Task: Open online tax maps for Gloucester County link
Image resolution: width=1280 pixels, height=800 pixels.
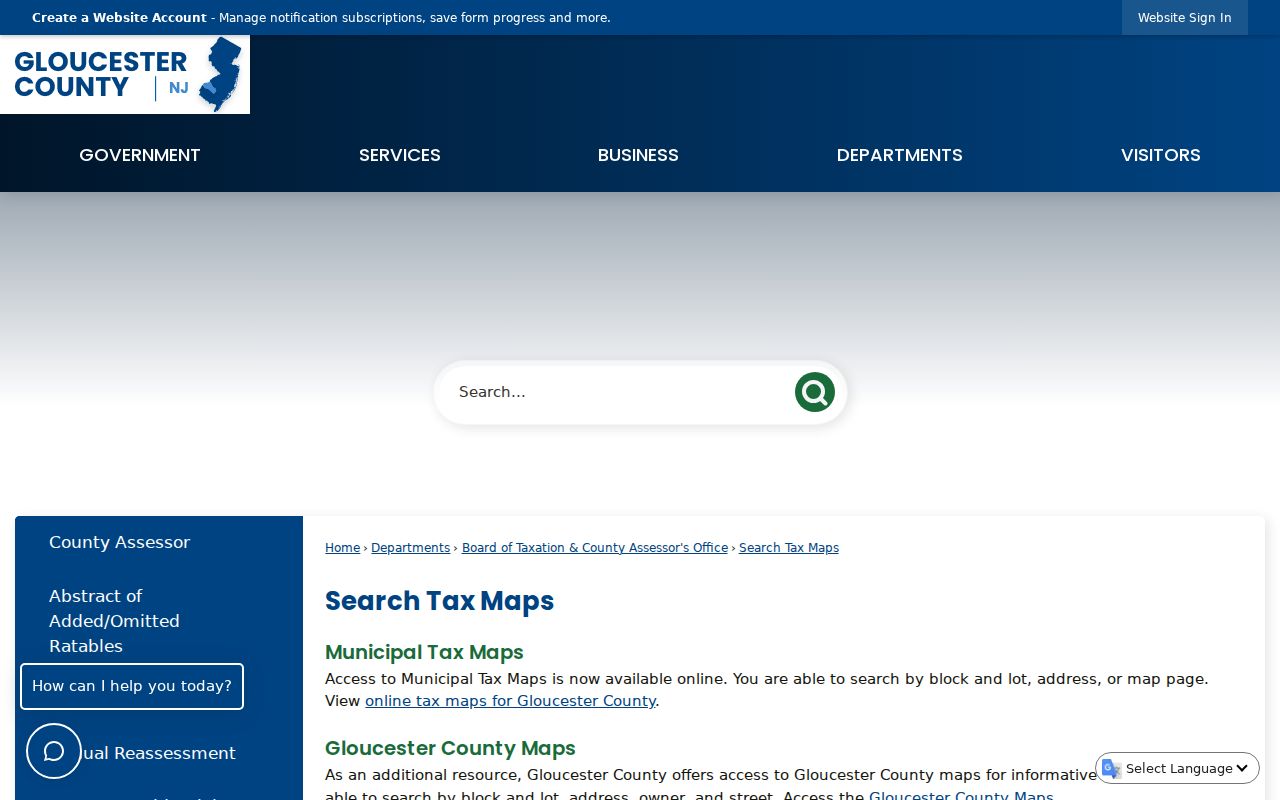Action: click(510, 701)
